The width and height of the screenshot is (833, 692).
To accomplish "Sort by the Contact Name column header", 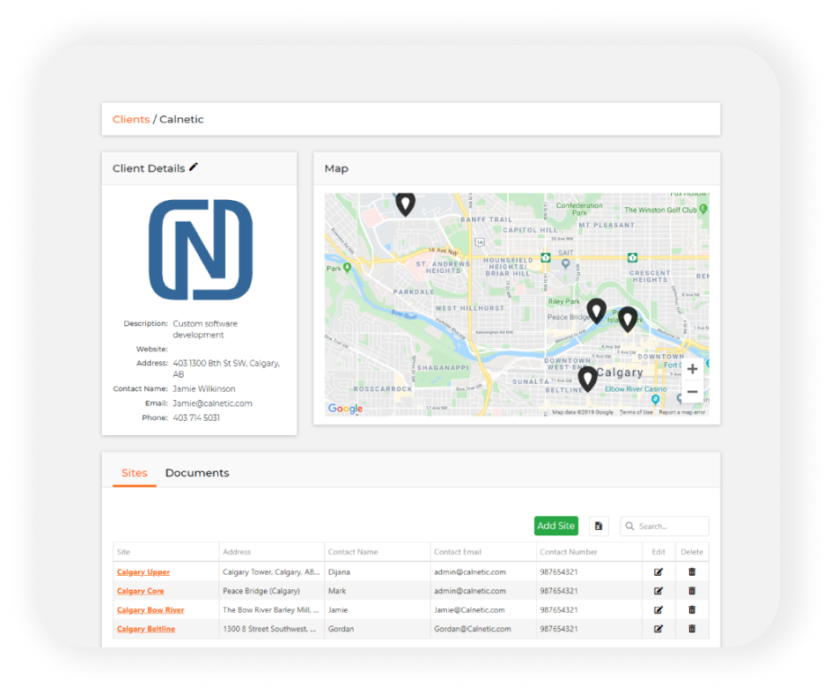I will coord(354,552).
